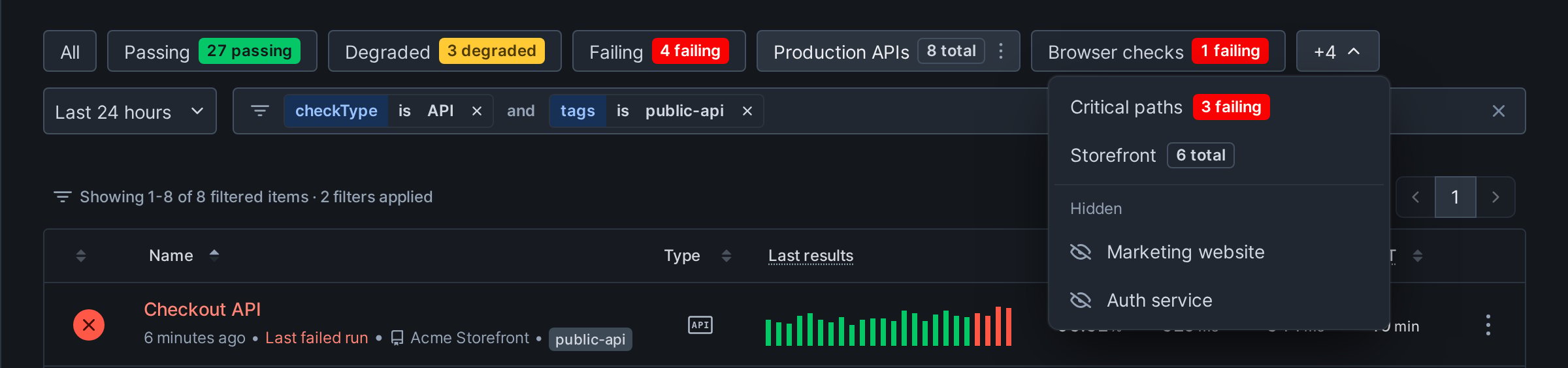Click the '6 minutes ago' timestamp
This screenshot has width=1568, height=368.
[195, 338]
